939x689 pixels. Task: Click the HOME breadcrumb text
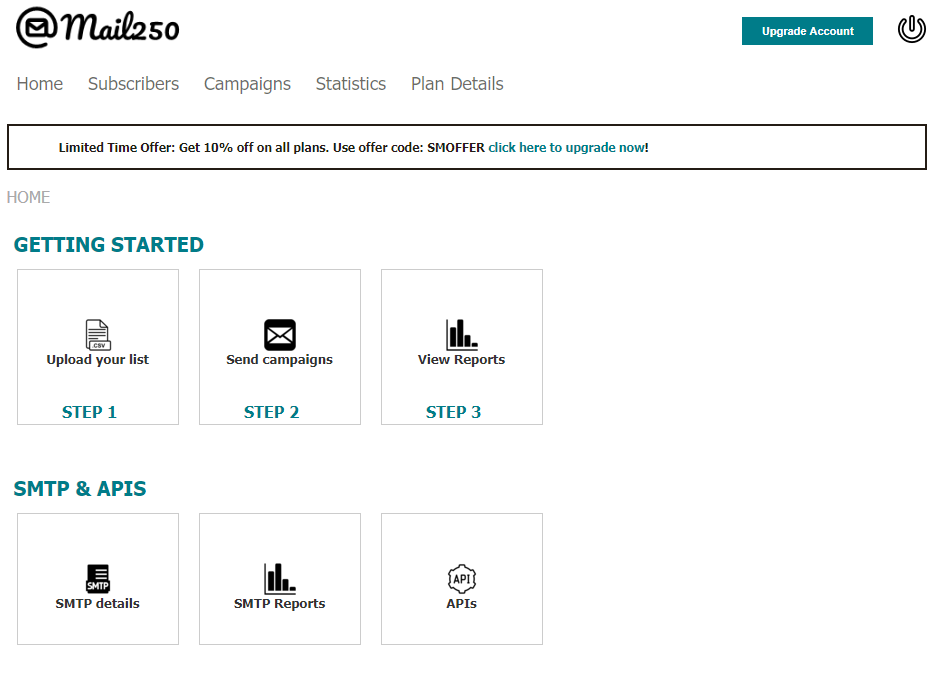28,197
